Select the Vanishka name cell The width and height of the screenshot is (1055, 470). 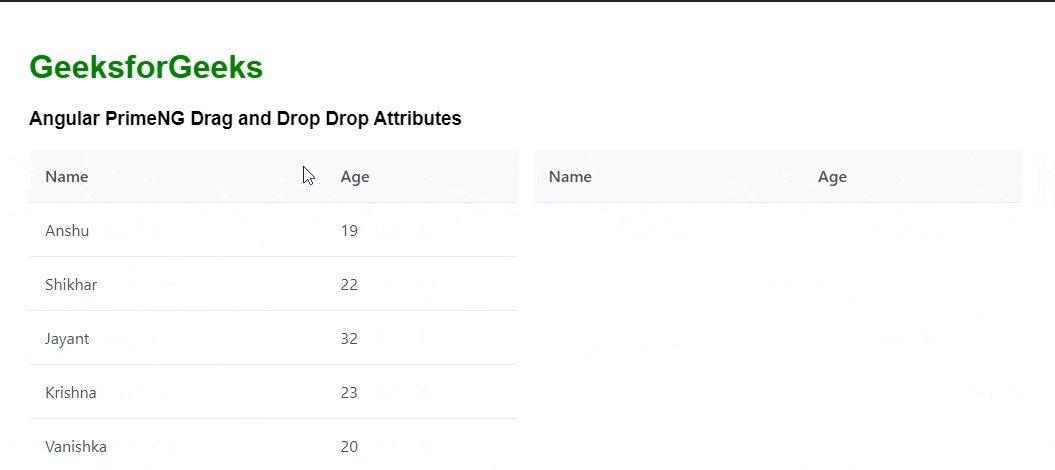pos(76,447)
